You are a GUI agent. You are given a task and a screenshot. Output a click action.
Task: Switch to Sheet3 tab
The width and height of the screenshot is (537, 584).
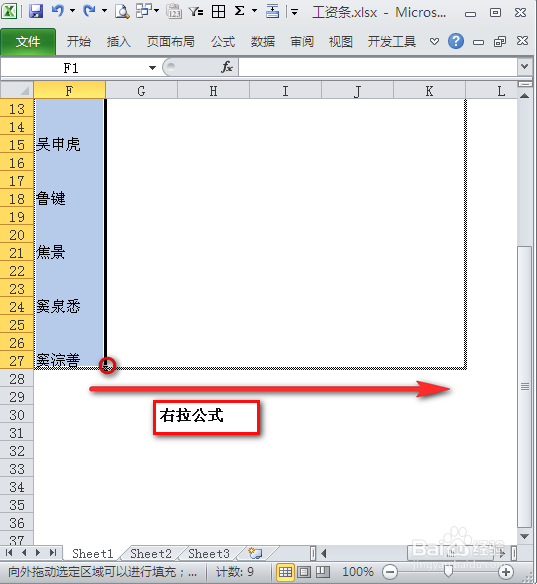pos(209,553)
